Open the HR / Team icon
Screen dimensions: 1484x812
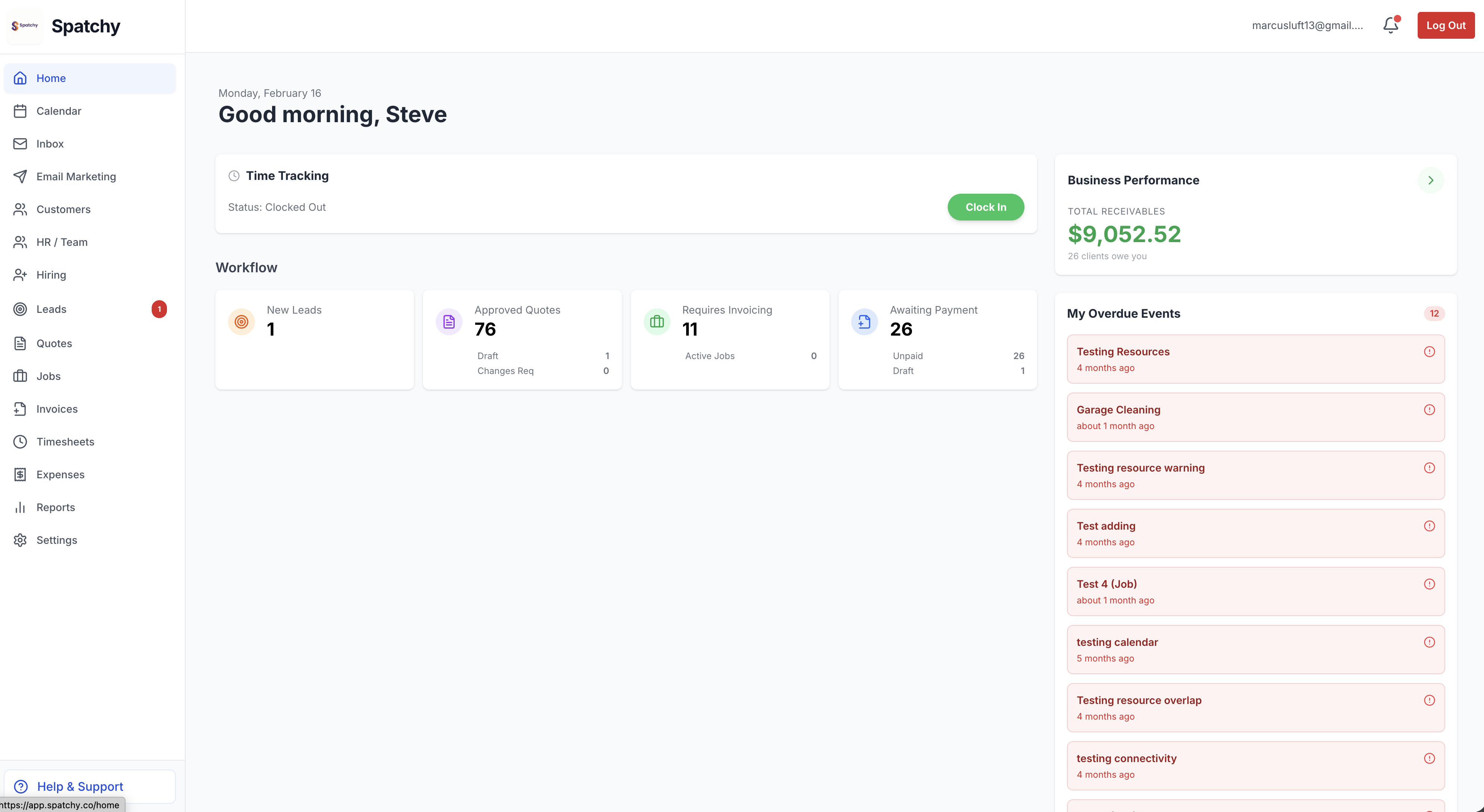20,242
